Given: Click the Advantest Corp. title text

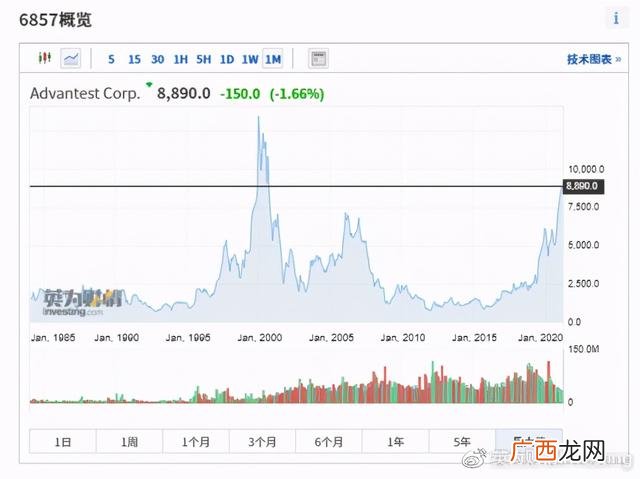Looking at the screenshot, I should coord(85,93).
